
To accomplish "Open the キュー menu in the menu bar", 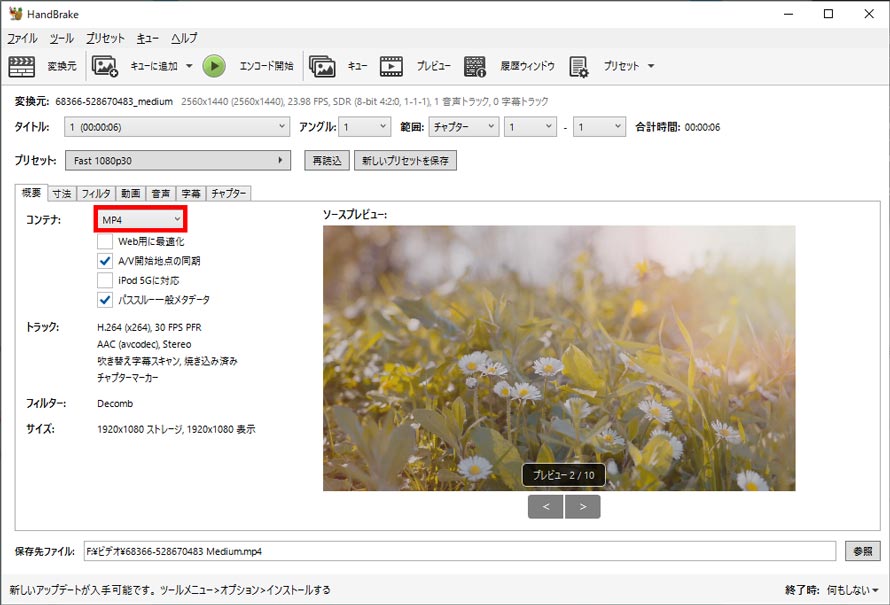I will click(148, 38).
